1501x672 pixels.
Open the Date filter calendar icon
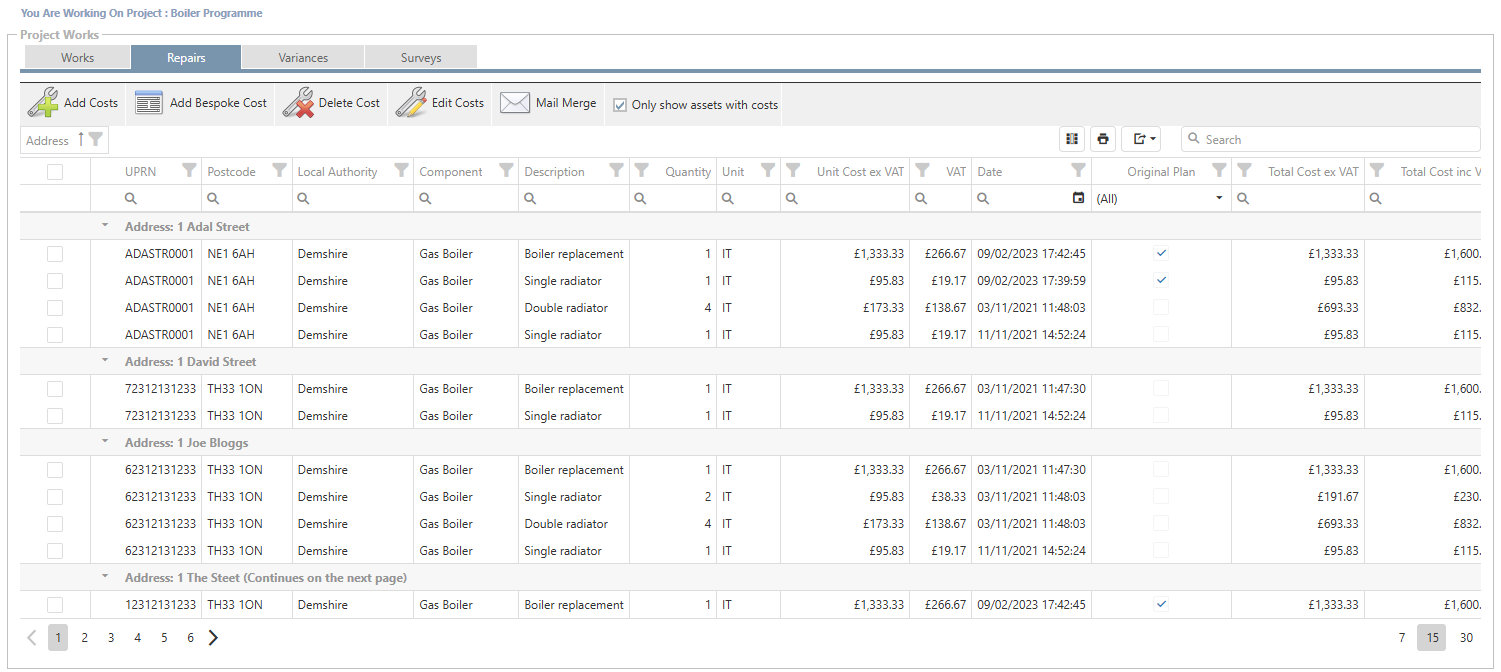1078,198
